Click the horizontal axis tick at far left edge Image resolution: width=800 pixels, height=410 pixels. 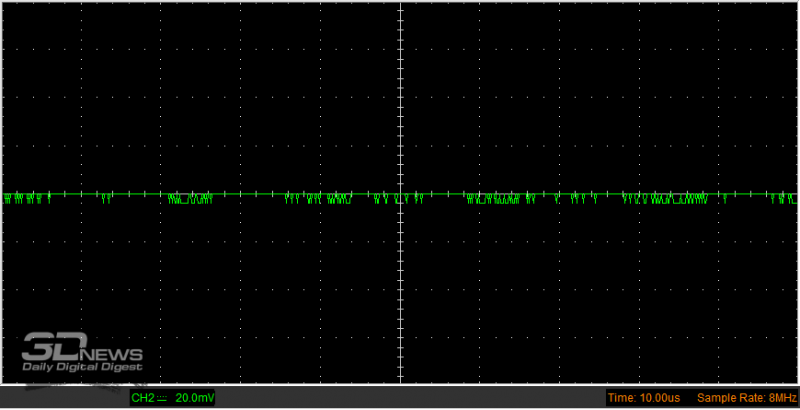click(x=5, y=193)
